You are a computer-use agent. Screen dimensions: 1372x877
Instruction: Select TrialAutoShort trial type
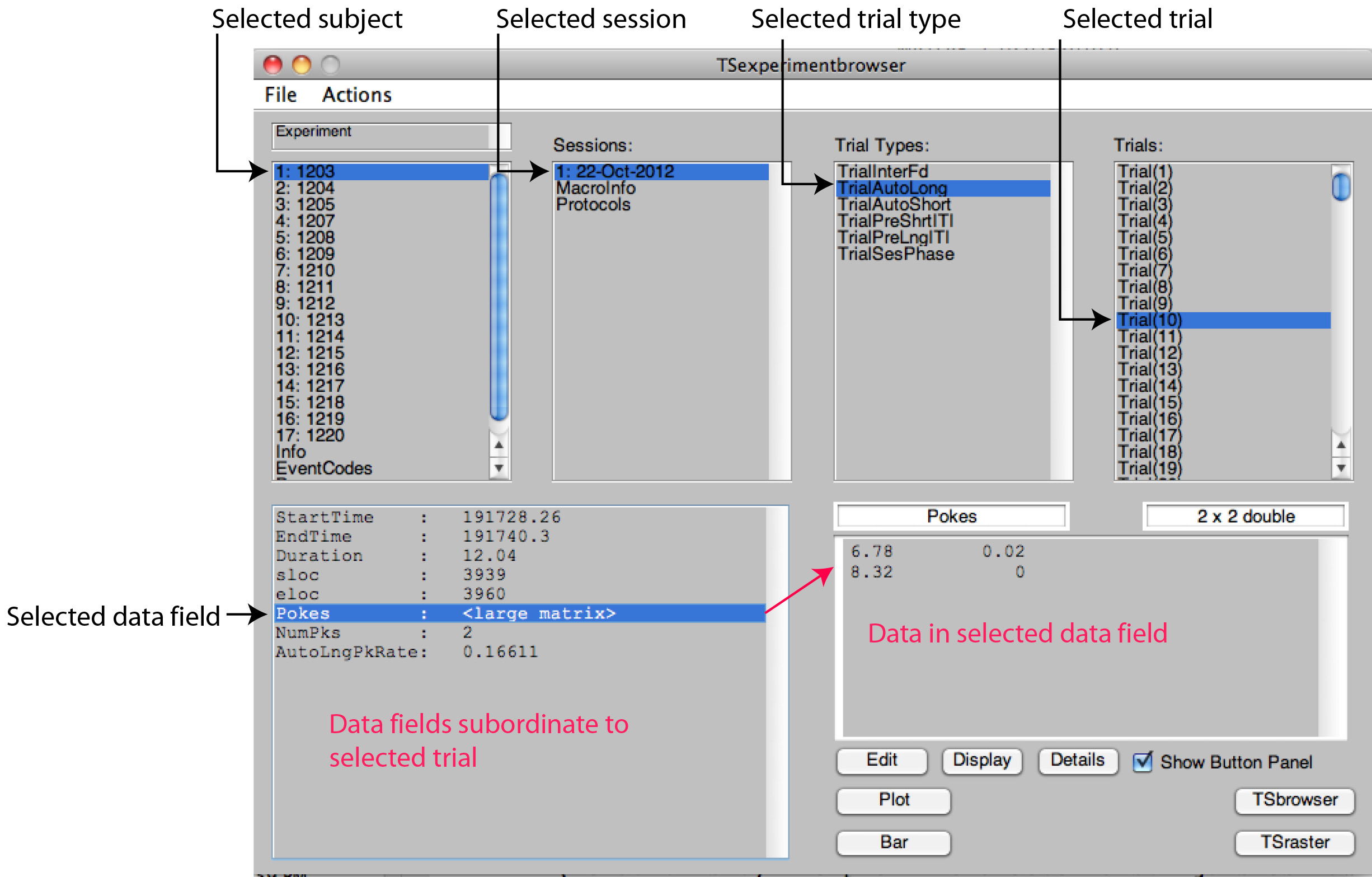(894, 205)
